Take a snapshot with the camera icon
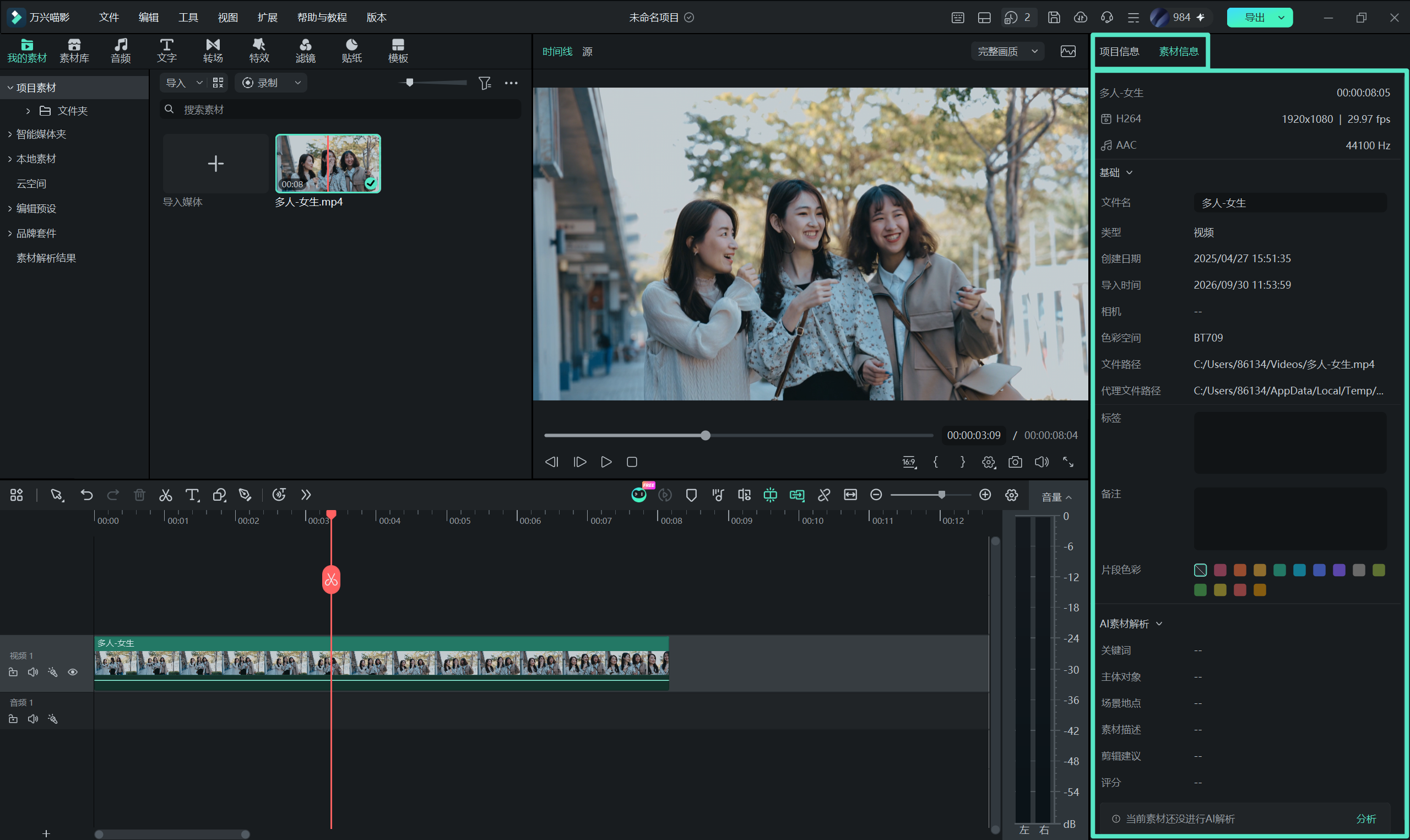 point(1015,462)
